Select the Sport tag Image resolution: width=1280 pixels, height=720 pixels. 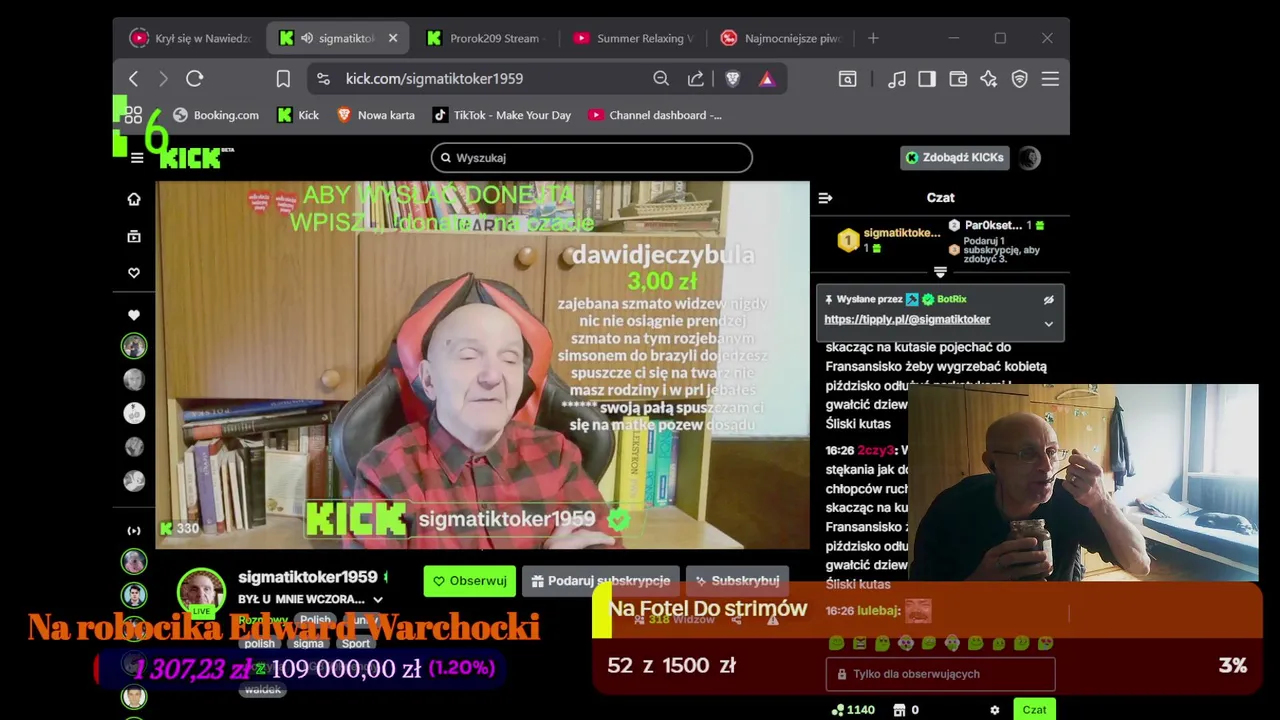[355, 643]
